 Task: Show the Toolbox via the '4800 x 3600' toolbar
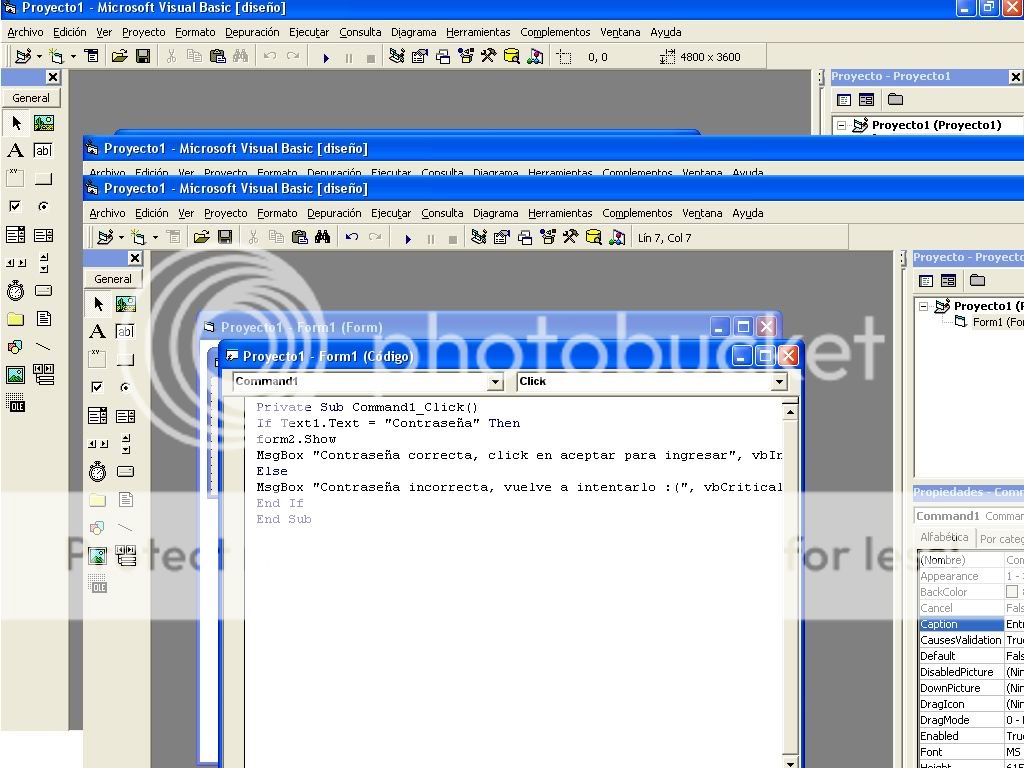point(488,56)
